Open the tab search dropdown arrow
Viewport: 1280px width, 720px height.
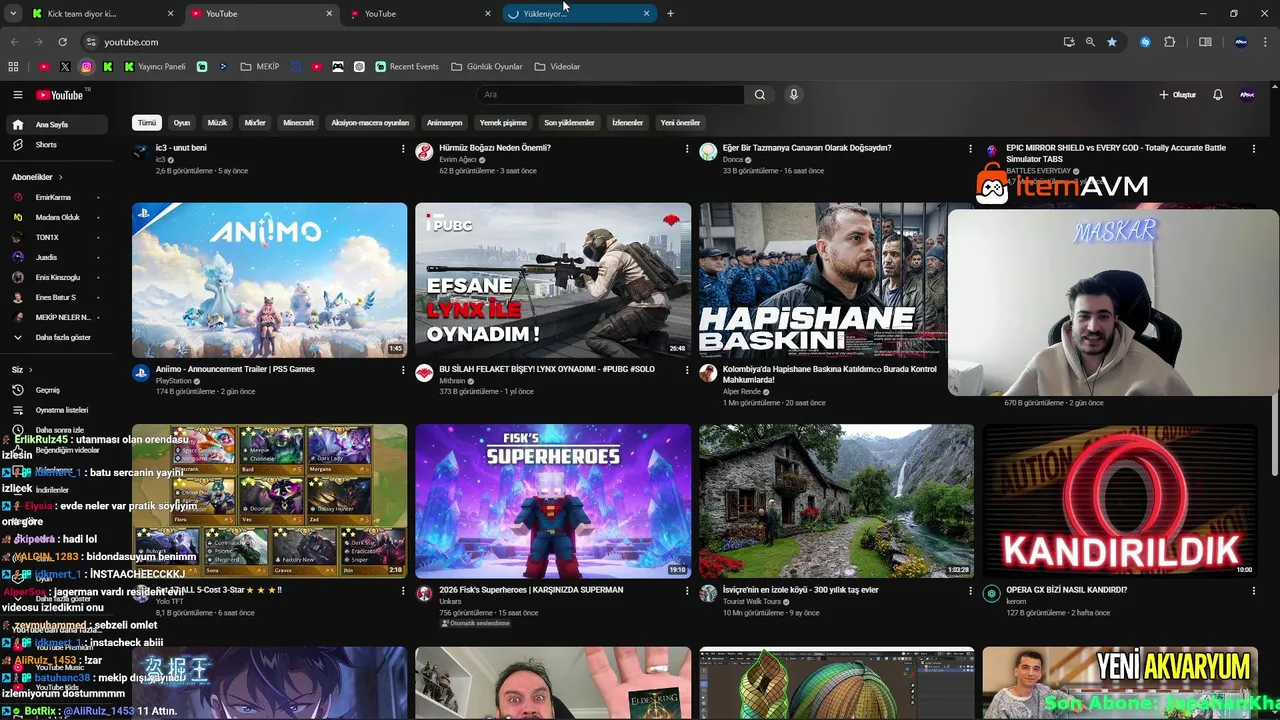point(13,14)
